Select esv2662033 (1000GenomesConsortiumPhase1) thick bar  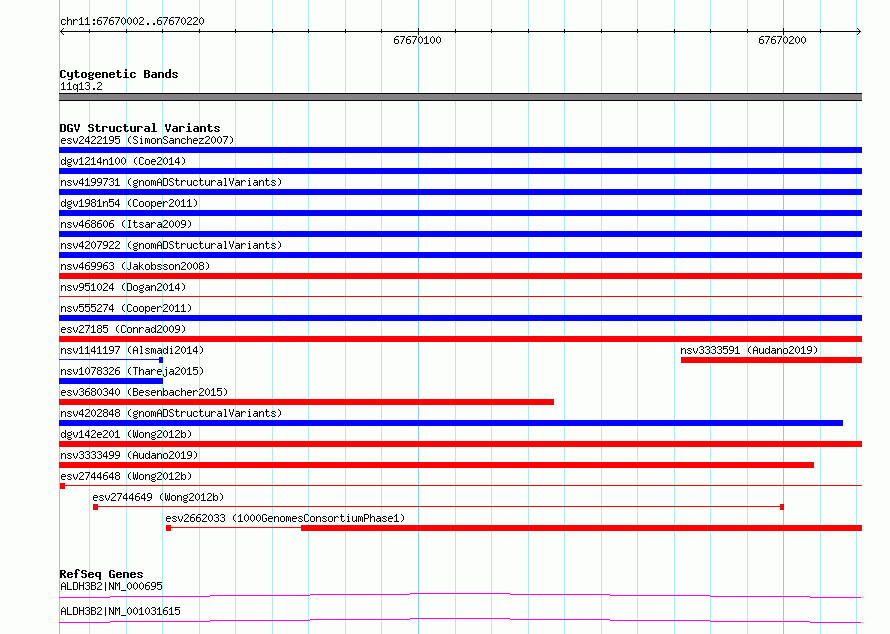[x=581, y=528]
